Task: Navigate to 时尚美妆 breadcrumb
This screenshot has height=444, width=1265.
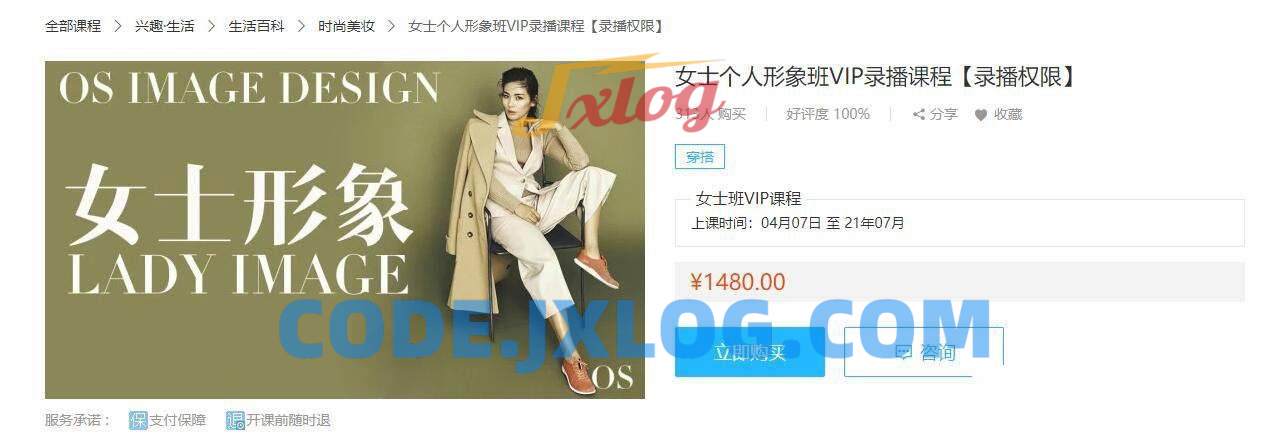Action: 346,26
